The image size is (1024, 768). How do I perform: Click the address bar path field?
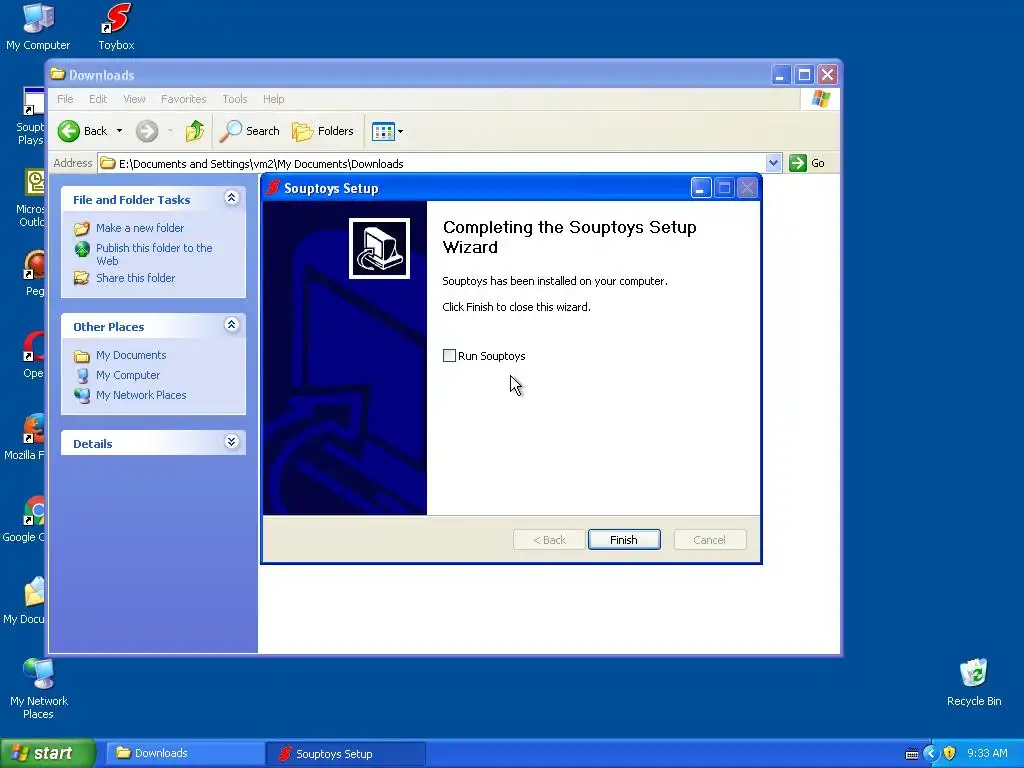point(431,163)
